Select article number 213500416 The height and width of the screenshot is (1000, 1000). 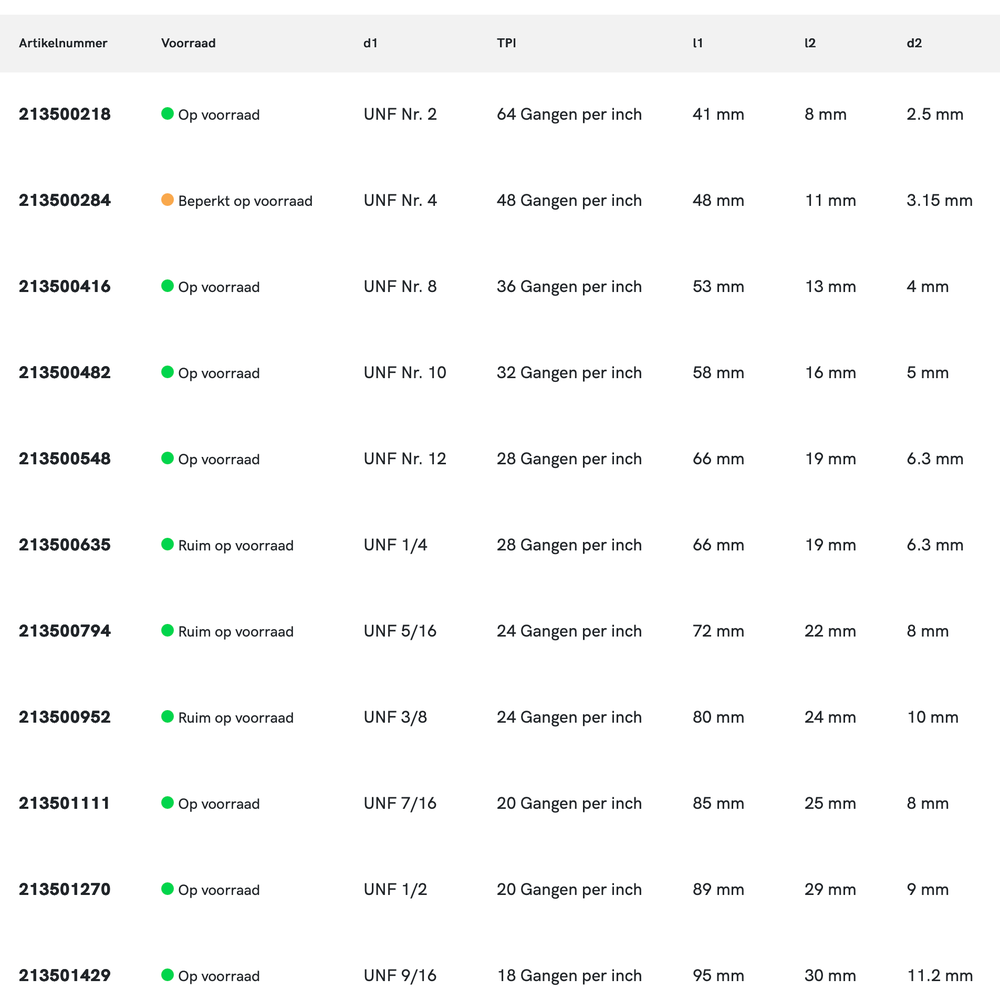coord(65,286)
